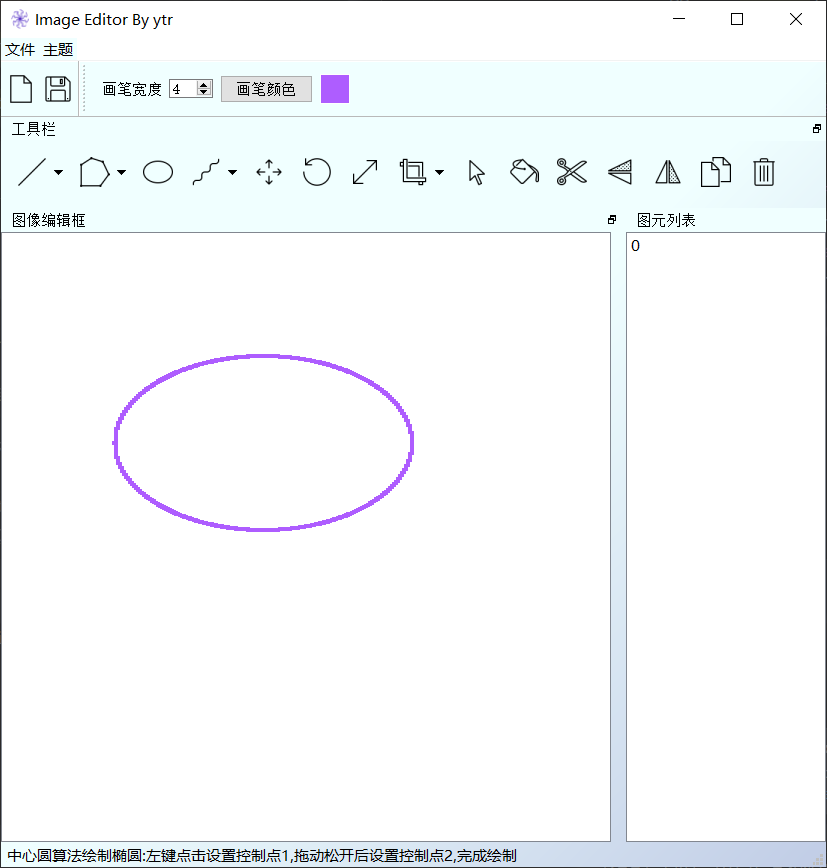Click the purple pen color swatch
This screenshot has height=868, width=827.
coord(335,89)
